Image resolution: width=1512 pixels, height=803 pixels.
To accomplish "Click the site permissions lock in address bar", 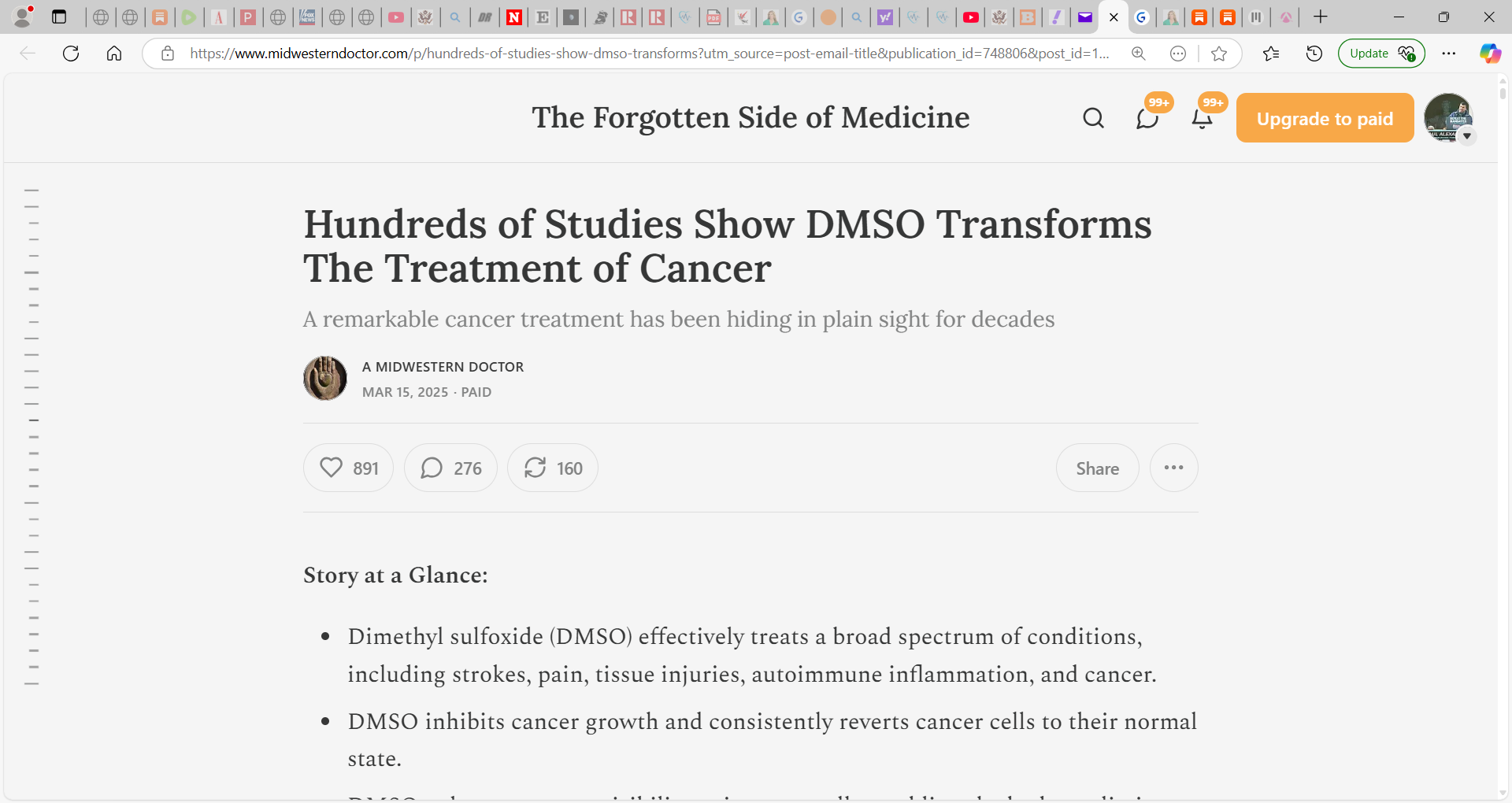I will pos(167,54).
